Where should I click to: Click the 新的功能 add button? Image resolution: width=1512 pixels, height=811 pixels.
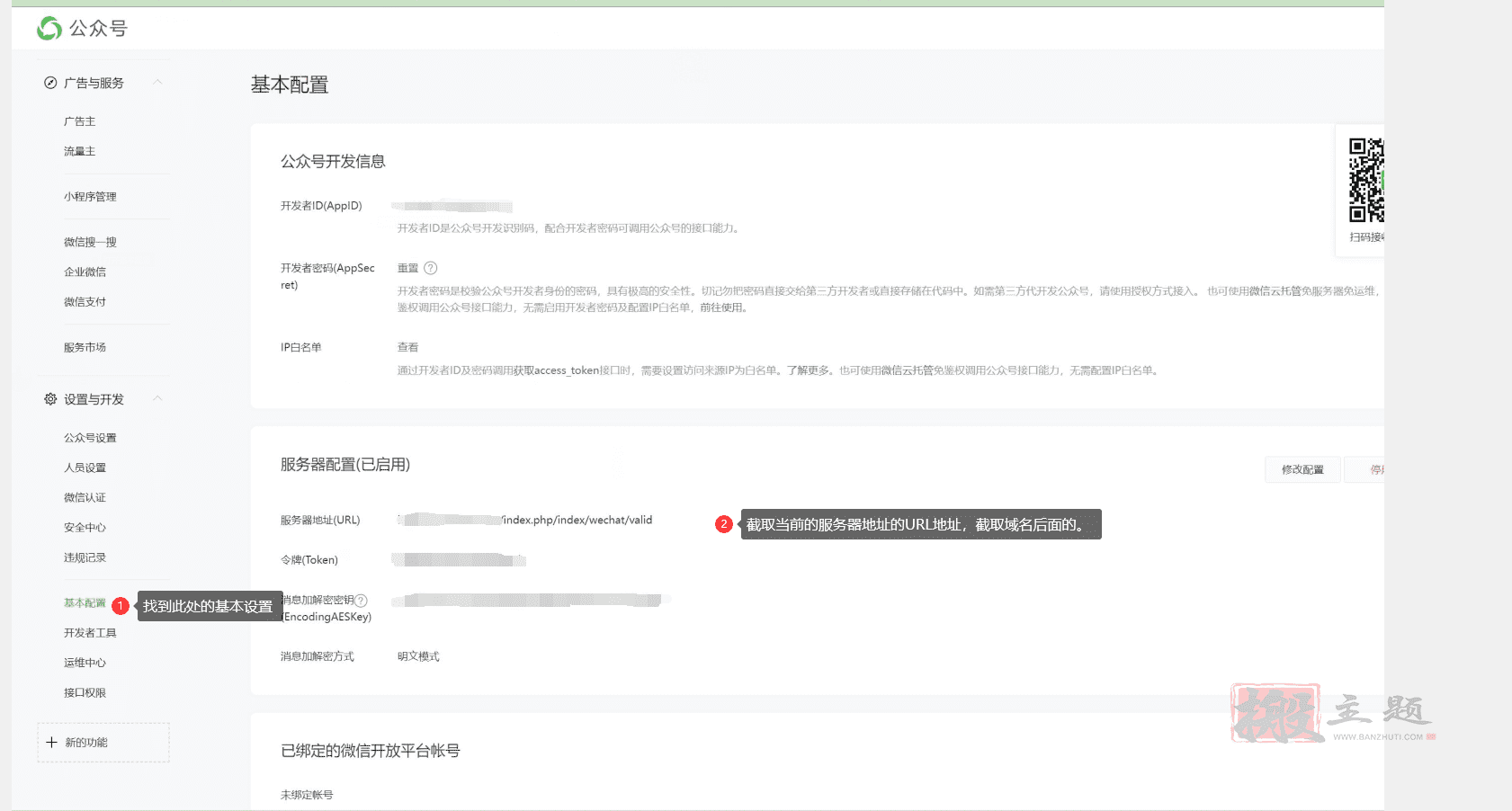click(x=103, y=743)
